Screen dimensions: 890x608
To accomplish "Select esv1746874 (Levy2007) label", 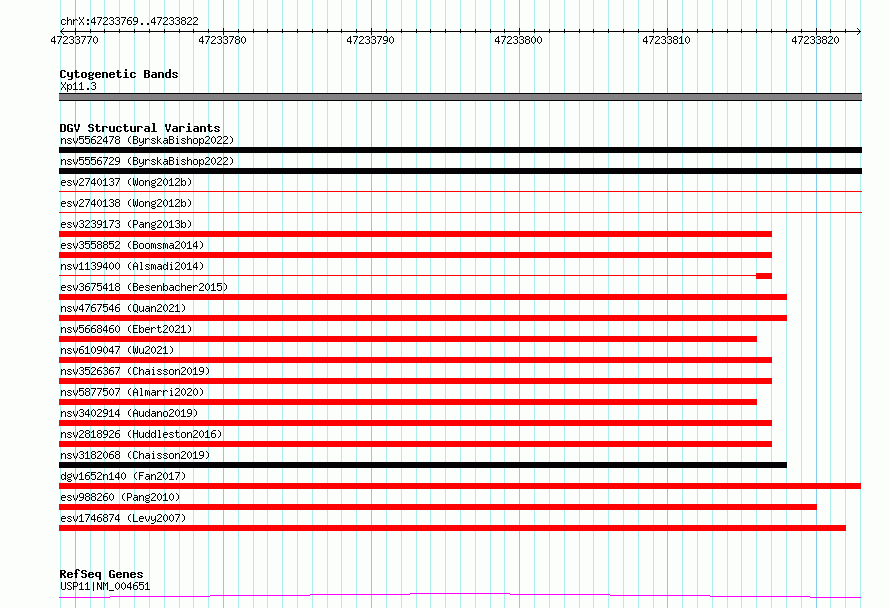I will [x=123, y=518].
